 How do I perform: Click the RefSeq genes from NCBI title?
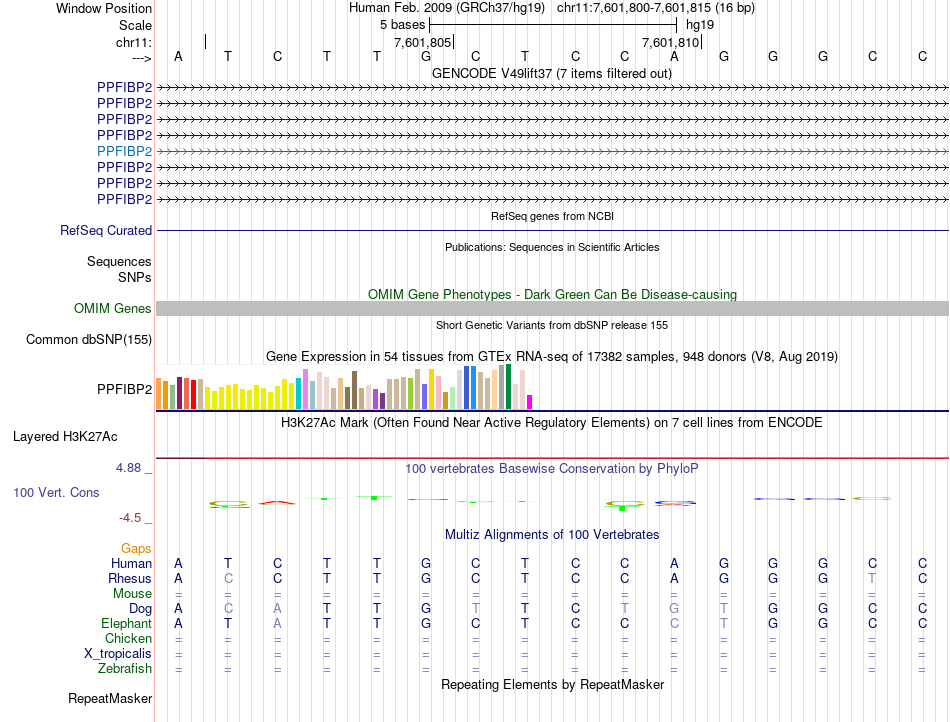click(552, 216)
